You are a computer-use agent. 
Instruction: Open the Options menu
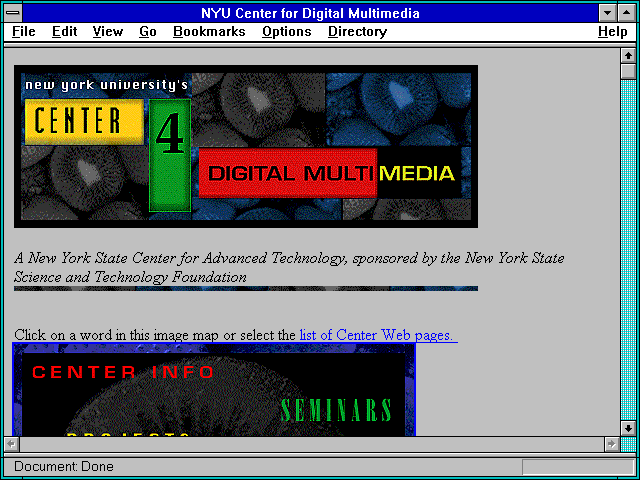(x=287, y=32)
